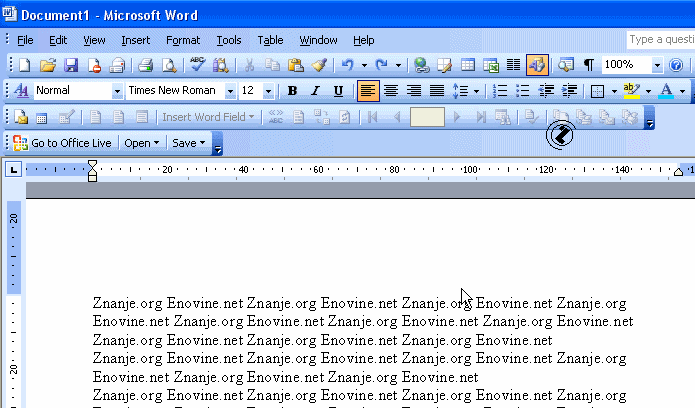695x408 pixels.
Task: Open the Zoom 100% dropdown
Action: coord(657,65)
